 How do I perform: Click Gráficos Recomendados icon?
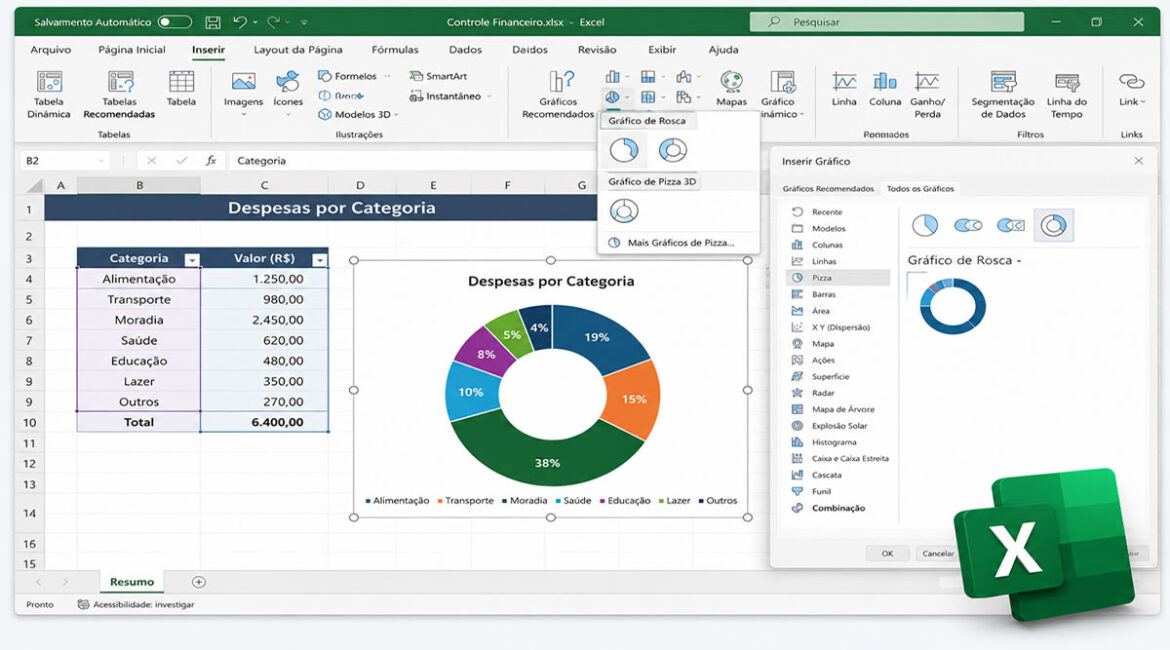coord(561,81)
